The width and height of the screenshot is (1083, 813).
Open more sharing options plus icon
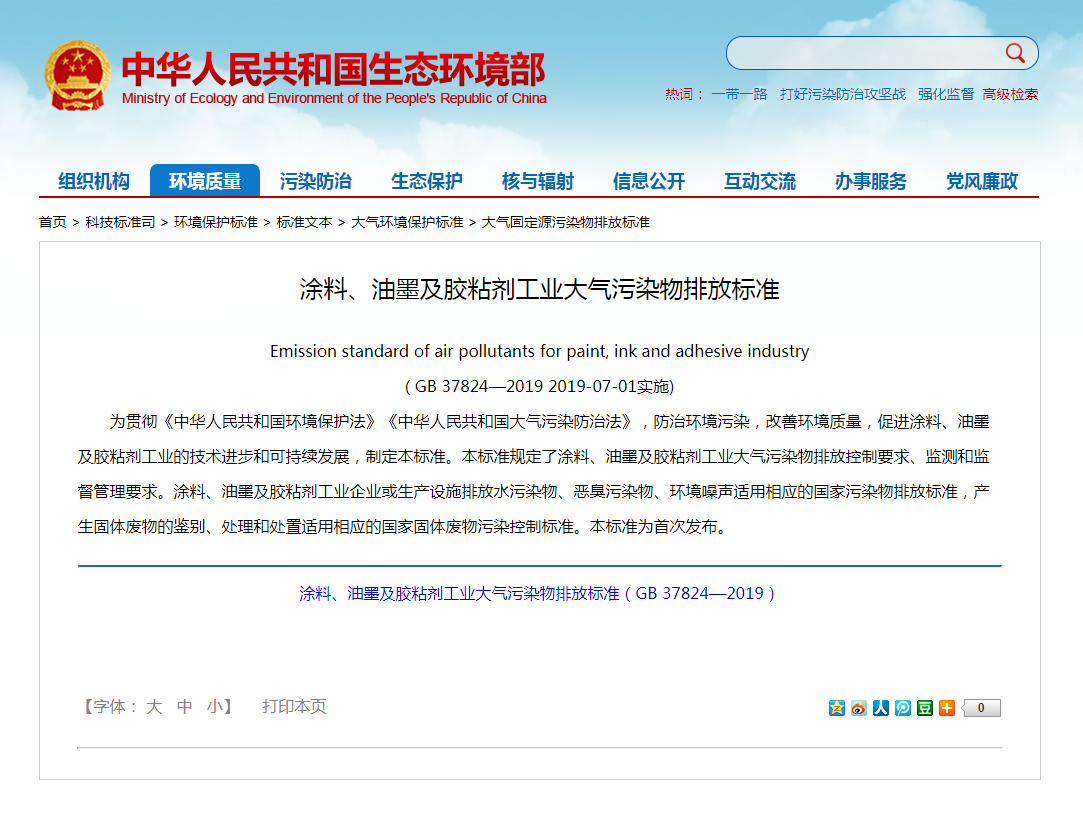coord(946,708)
